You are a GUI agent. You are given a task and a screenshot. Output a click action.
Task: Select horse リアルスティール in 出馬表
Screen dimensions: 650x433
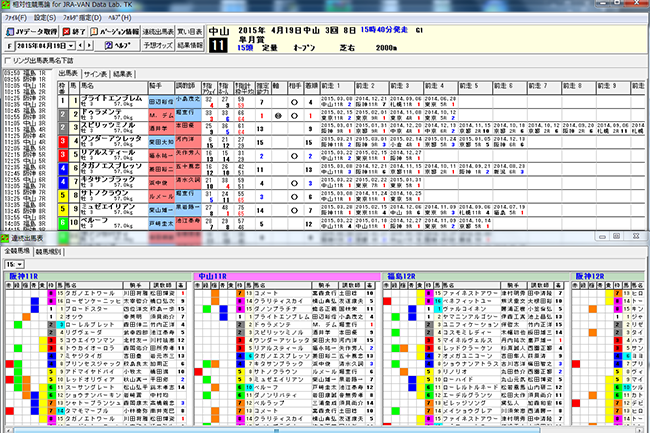click(x=114, y=156)
